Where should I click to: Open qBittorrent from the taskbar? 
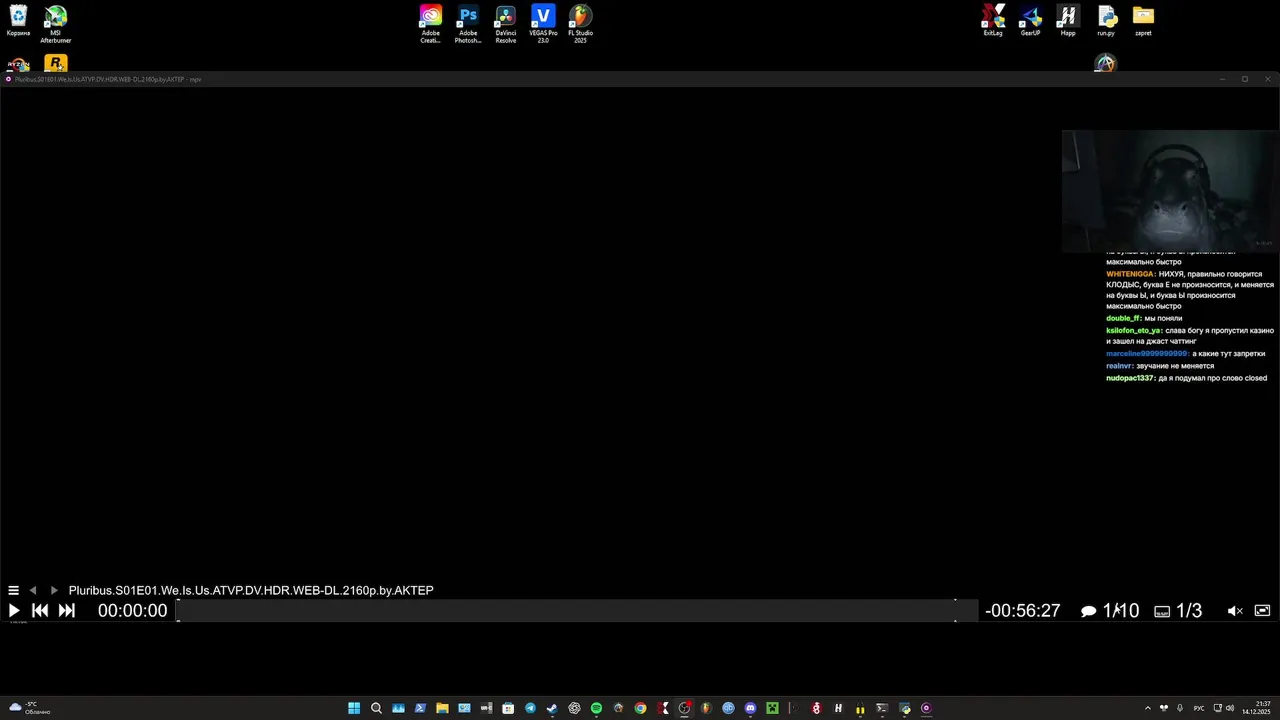[728, 708]
